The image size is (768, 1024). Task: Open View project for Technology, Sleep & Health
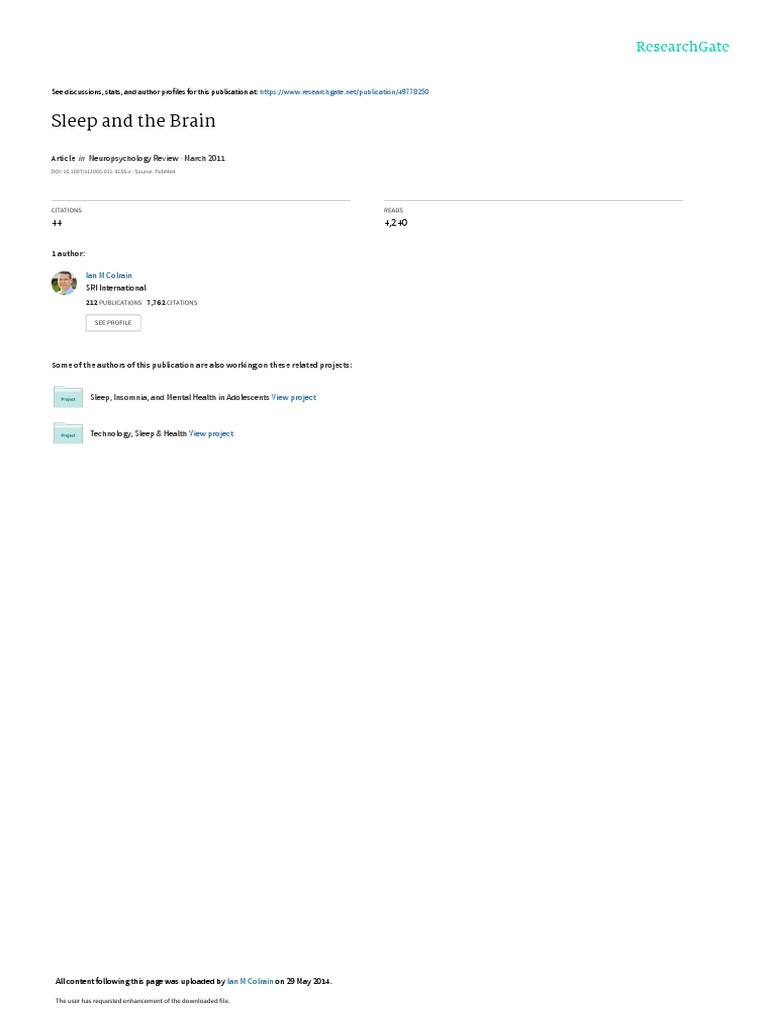[211, 434]
